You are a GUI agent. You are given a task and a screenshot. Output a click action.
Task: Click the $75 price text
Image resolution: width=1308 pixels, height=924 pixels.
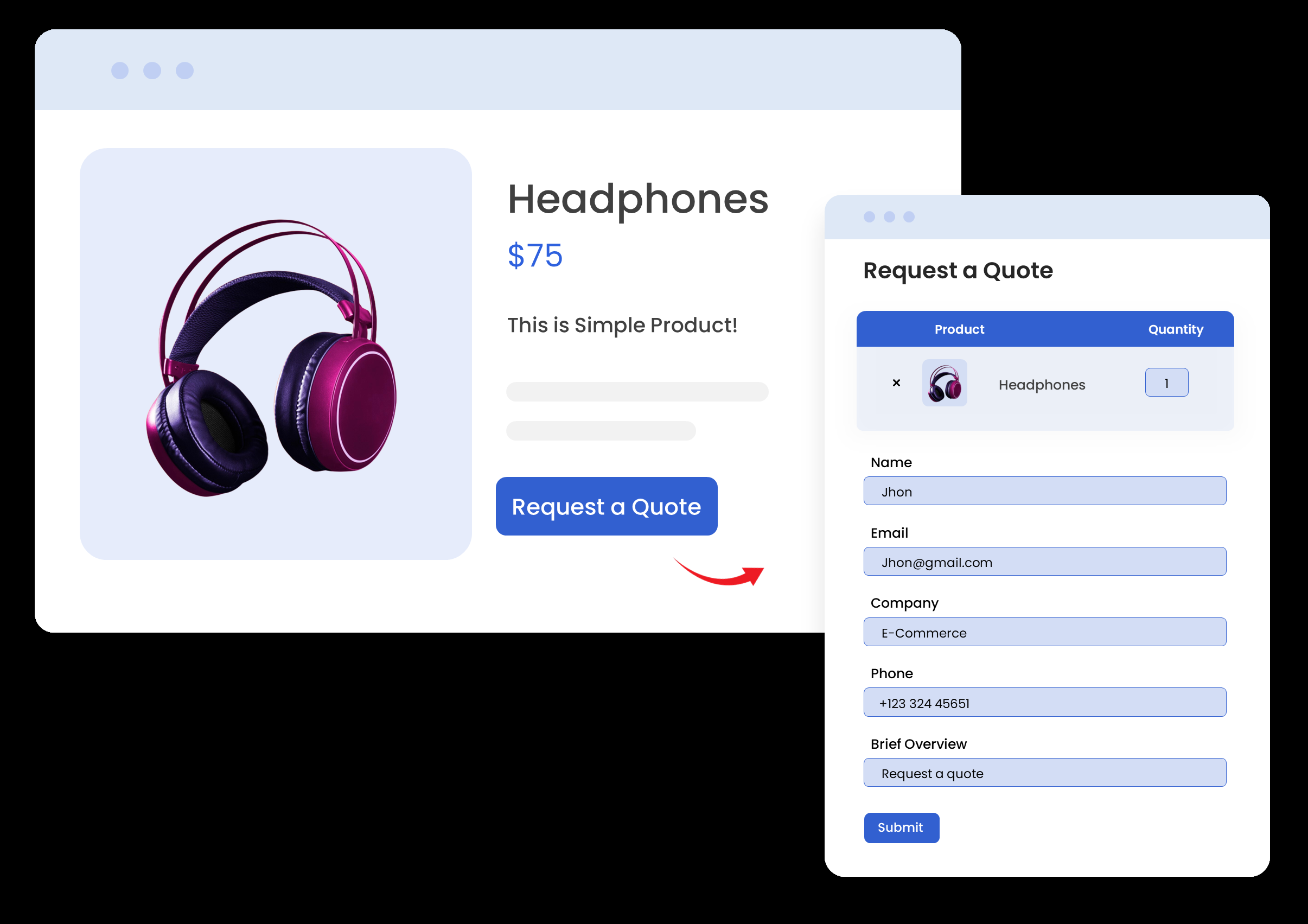535,255
